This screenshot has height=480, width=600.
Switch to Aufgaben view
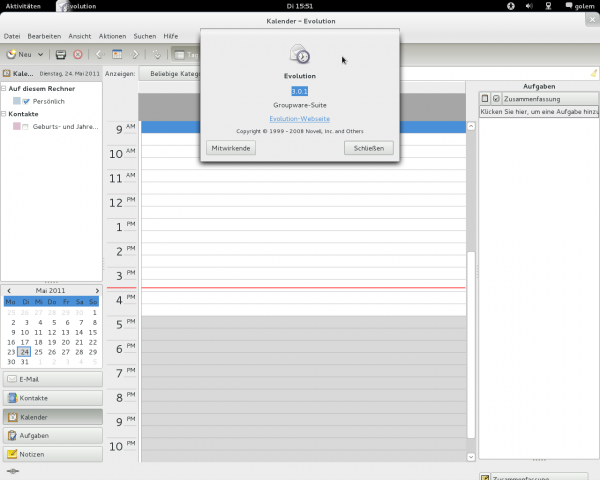click(53, 436)
